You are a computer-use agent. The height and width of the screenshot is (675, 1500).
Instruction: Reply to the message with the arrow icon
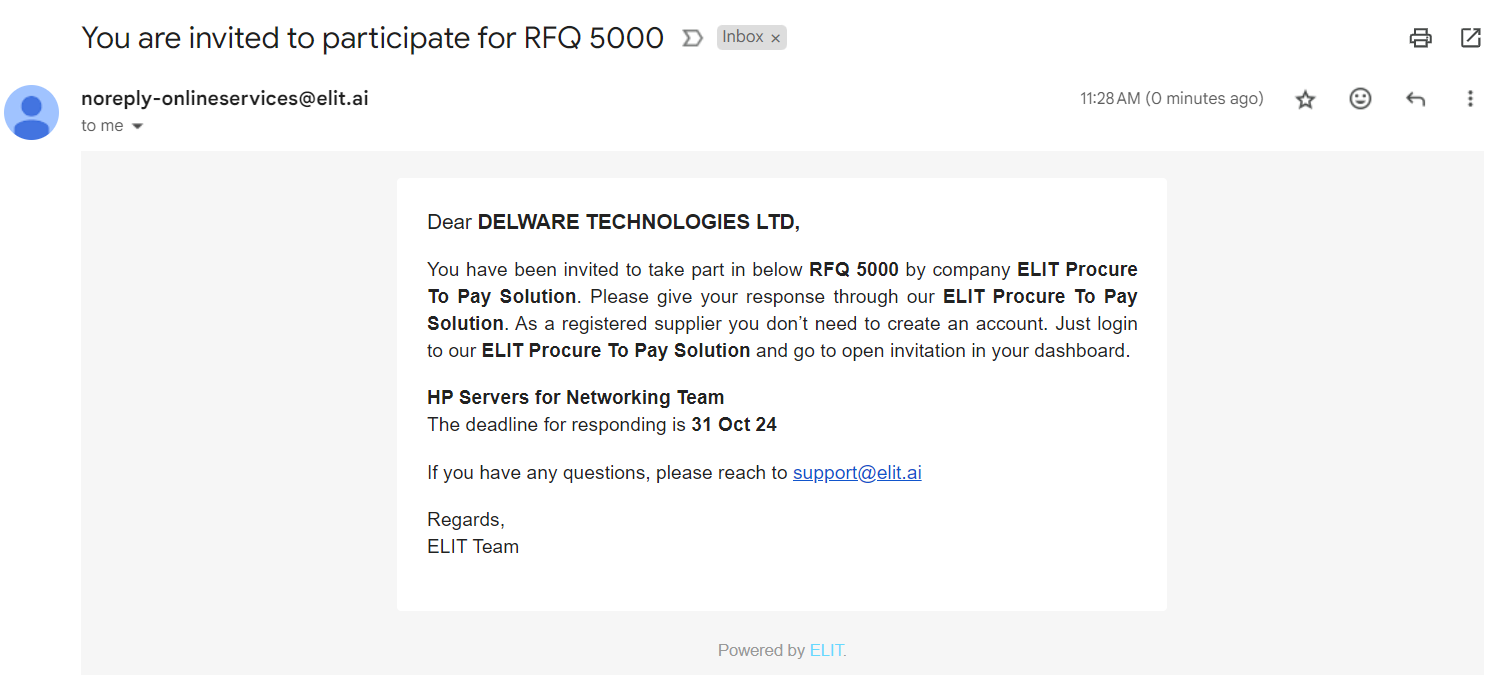(x=1415, y=99)
